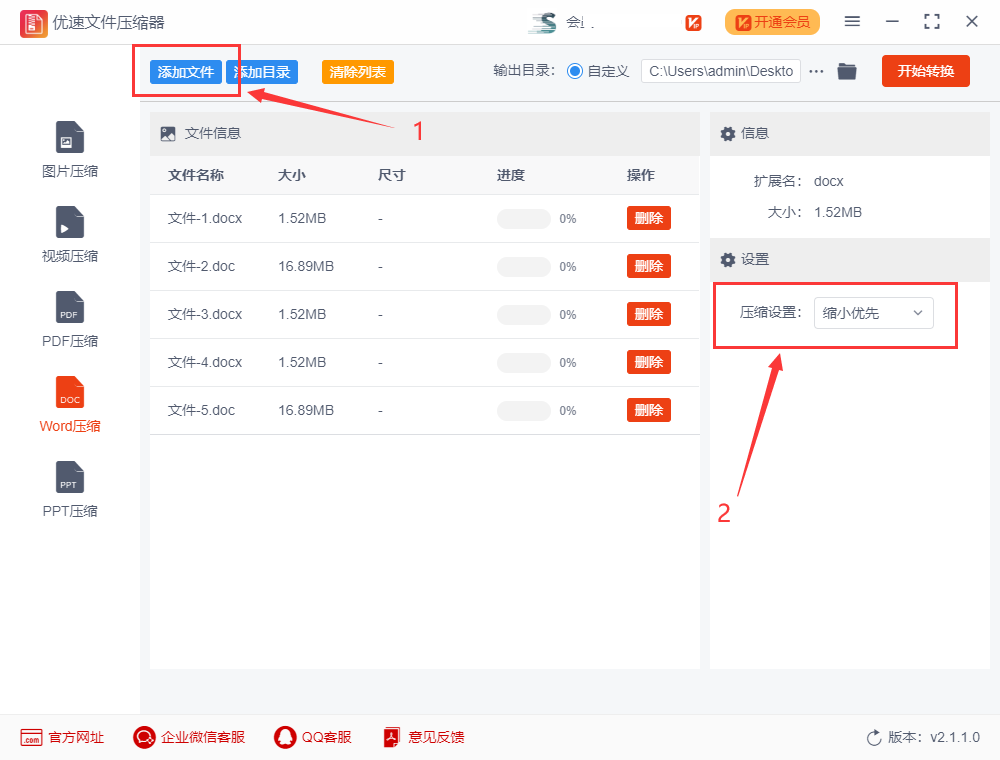
Task: Switch to 视频压缩 video compression
Action: (x=70, y=235)
